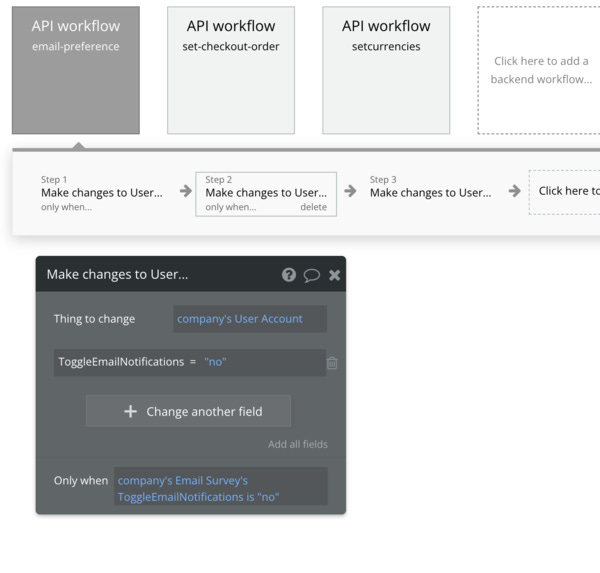
Task: Select Step 3 Make changes to User
Action: (430, 193)
